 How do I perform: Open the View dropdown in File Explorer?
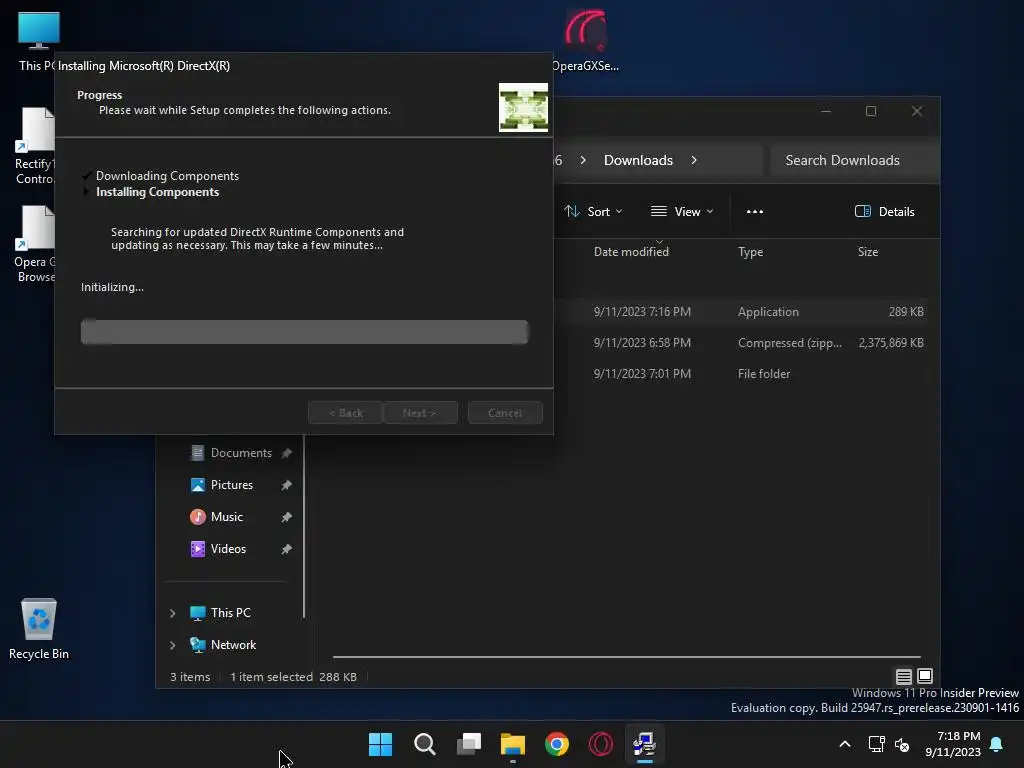(x=682, y=212)
